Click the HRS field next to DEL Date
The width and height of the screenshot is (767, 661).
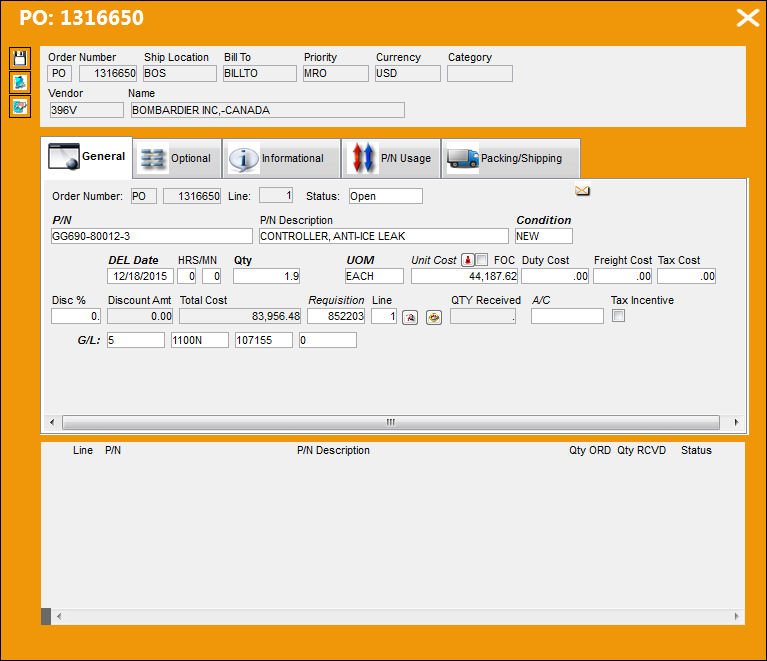coord(186,276)
